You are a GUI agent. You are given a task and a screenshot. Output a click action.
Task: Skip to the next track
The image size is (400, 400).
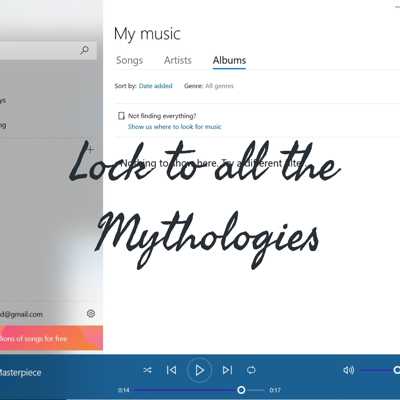click(227, 370)
